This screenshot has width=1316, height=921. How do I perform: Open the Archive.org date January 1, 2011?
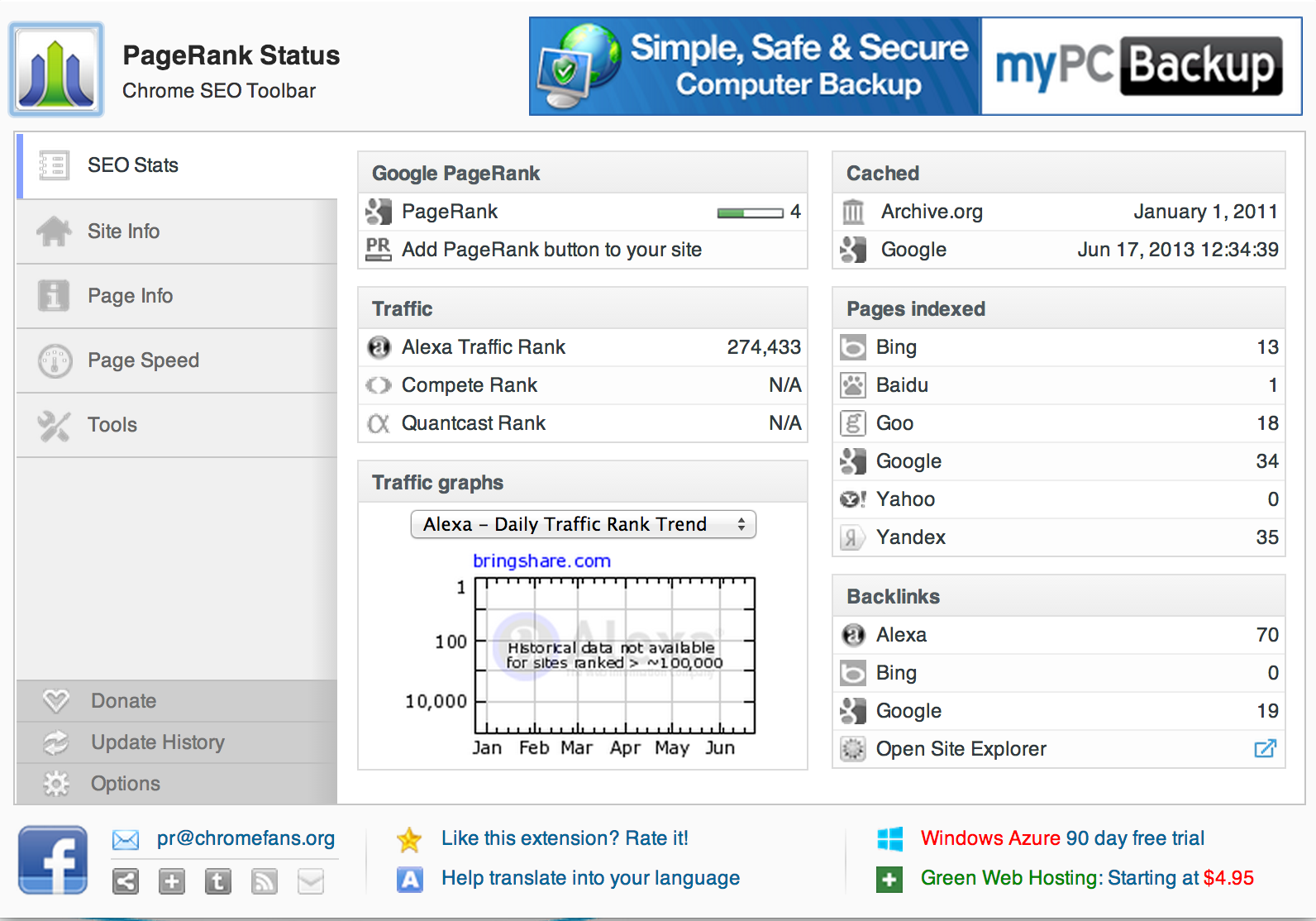pos(1205,212)
